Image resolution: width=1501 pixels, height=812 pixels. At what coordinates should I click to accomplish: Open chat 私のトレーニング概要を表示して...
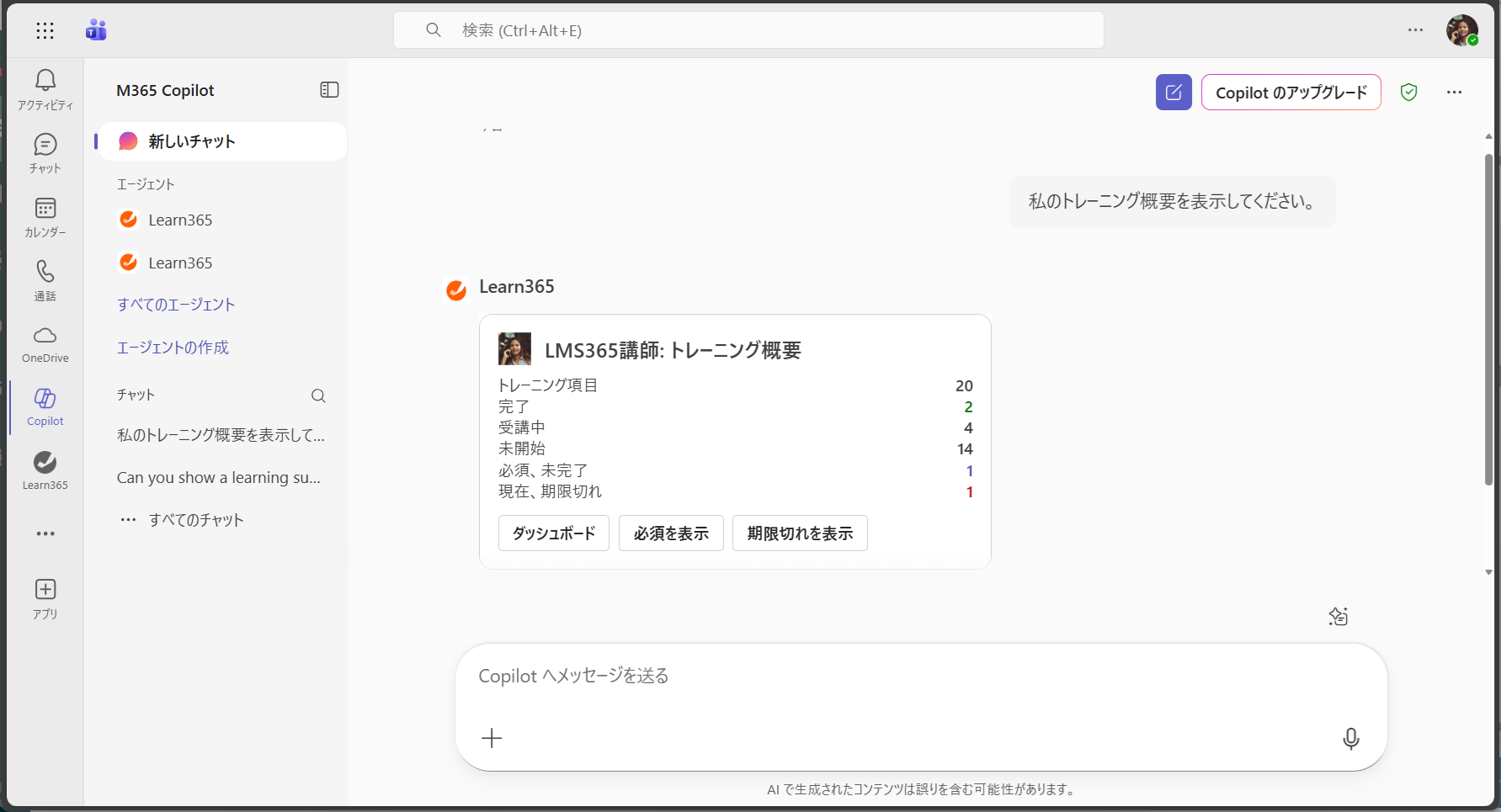[221, 435]
